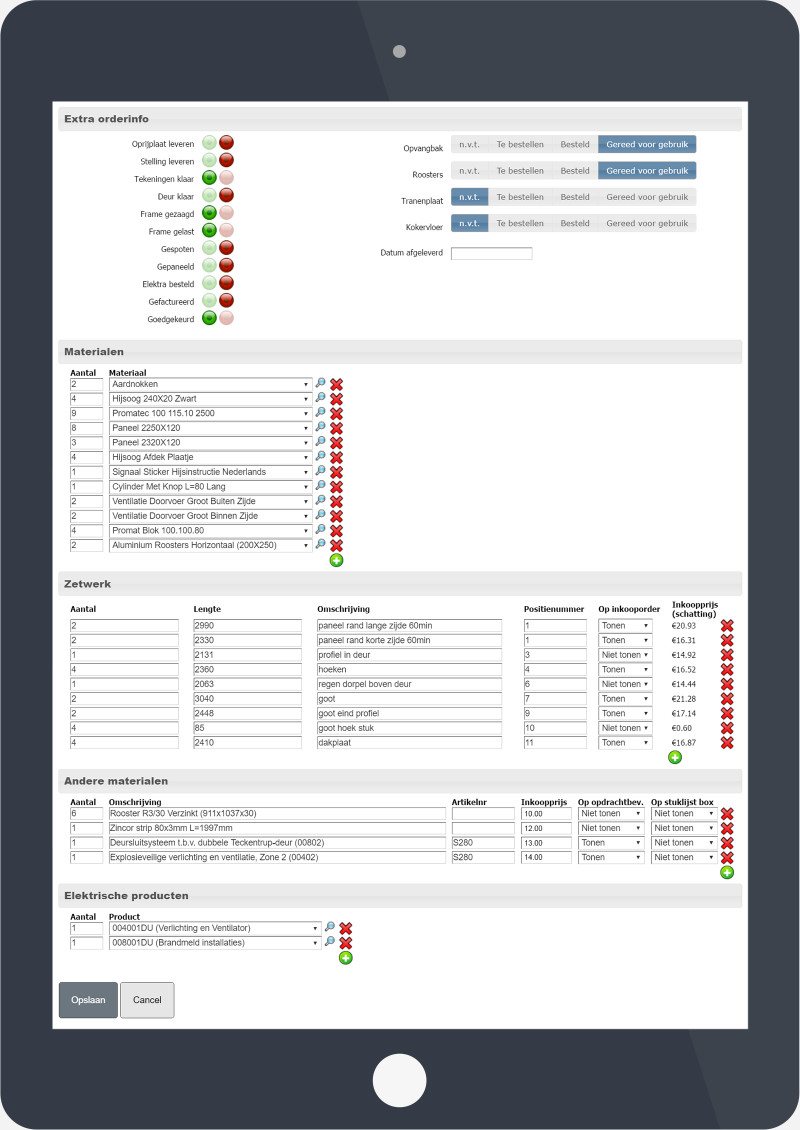800x1130 pixels.
Task: Delete the Hijsoog 240X20 Zwart row
Action: [x=337, y=399]
